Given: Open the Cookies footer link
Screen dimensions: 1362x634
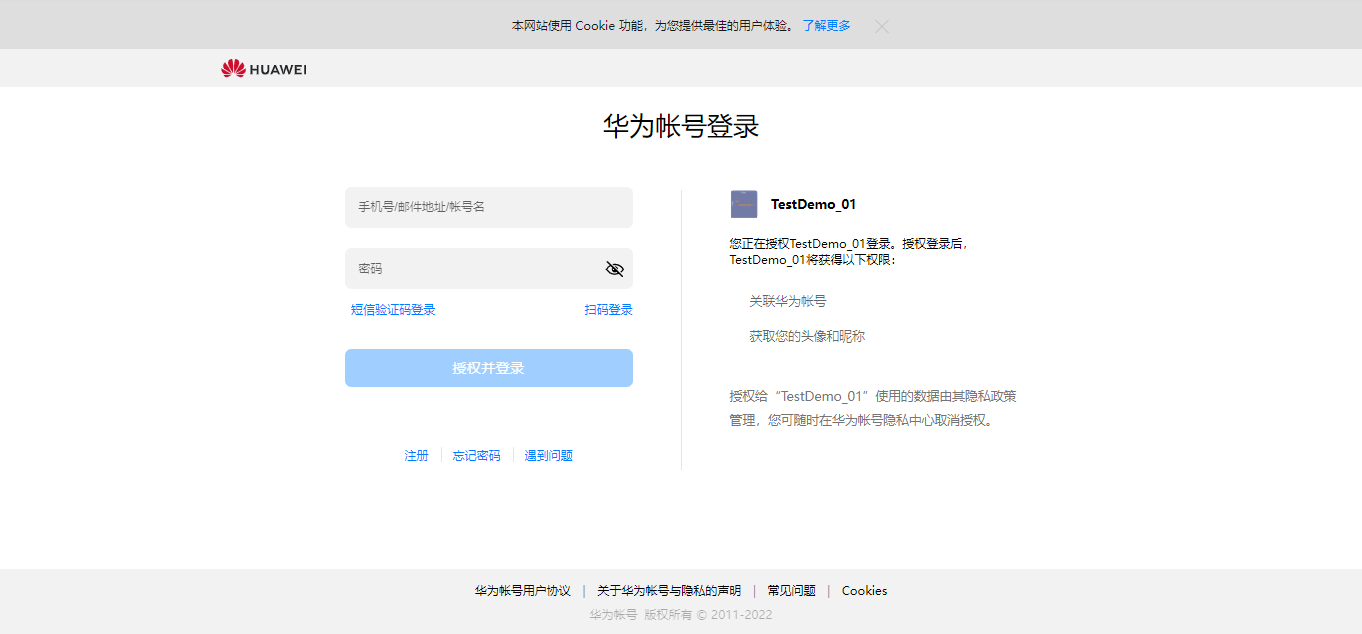Looking at the screenshot, I should [864, 591].
